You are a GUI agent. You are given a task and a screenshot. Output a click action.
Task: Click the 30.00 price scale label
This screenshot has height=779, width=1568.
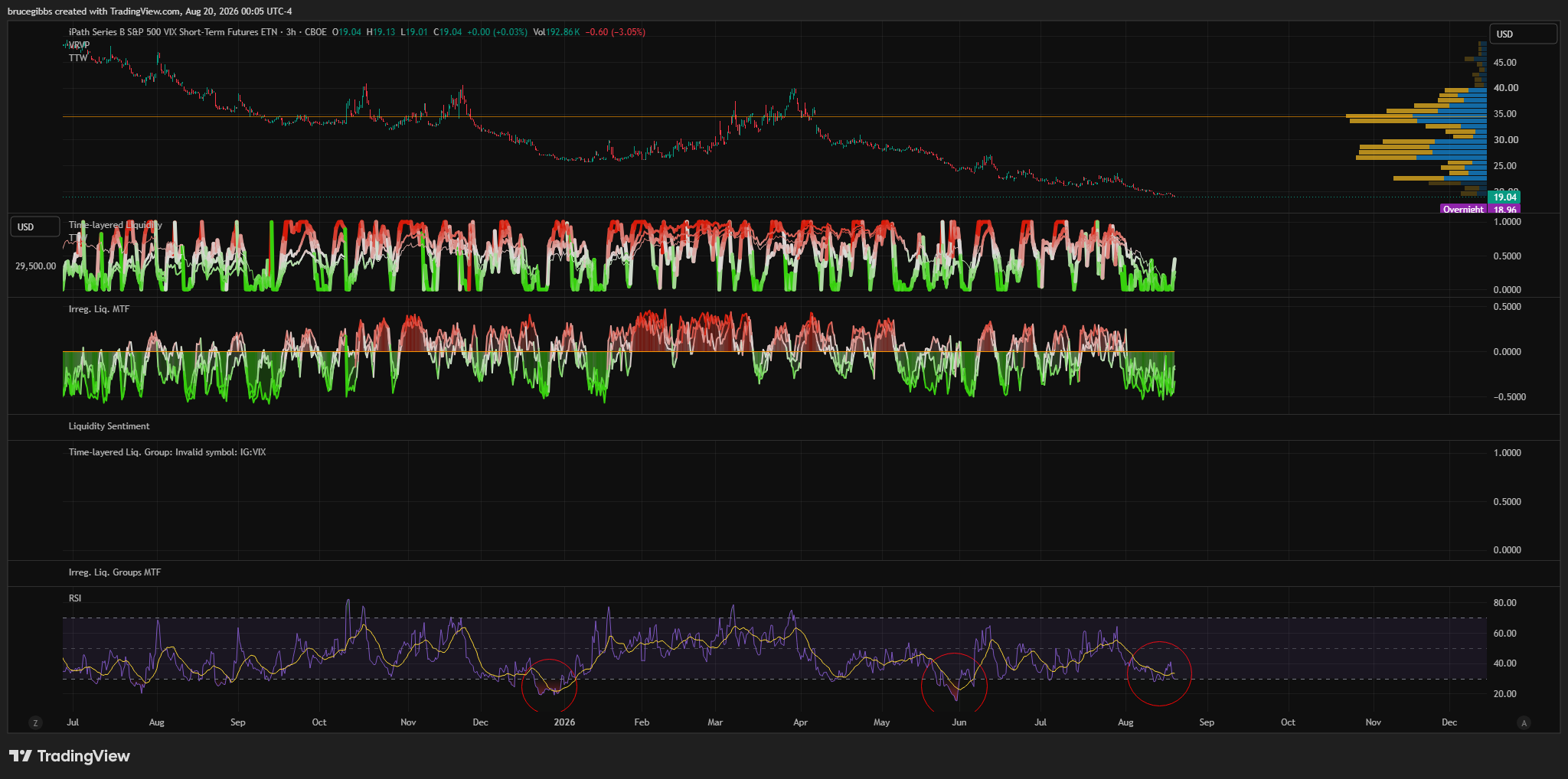(x=1505, y=140)
